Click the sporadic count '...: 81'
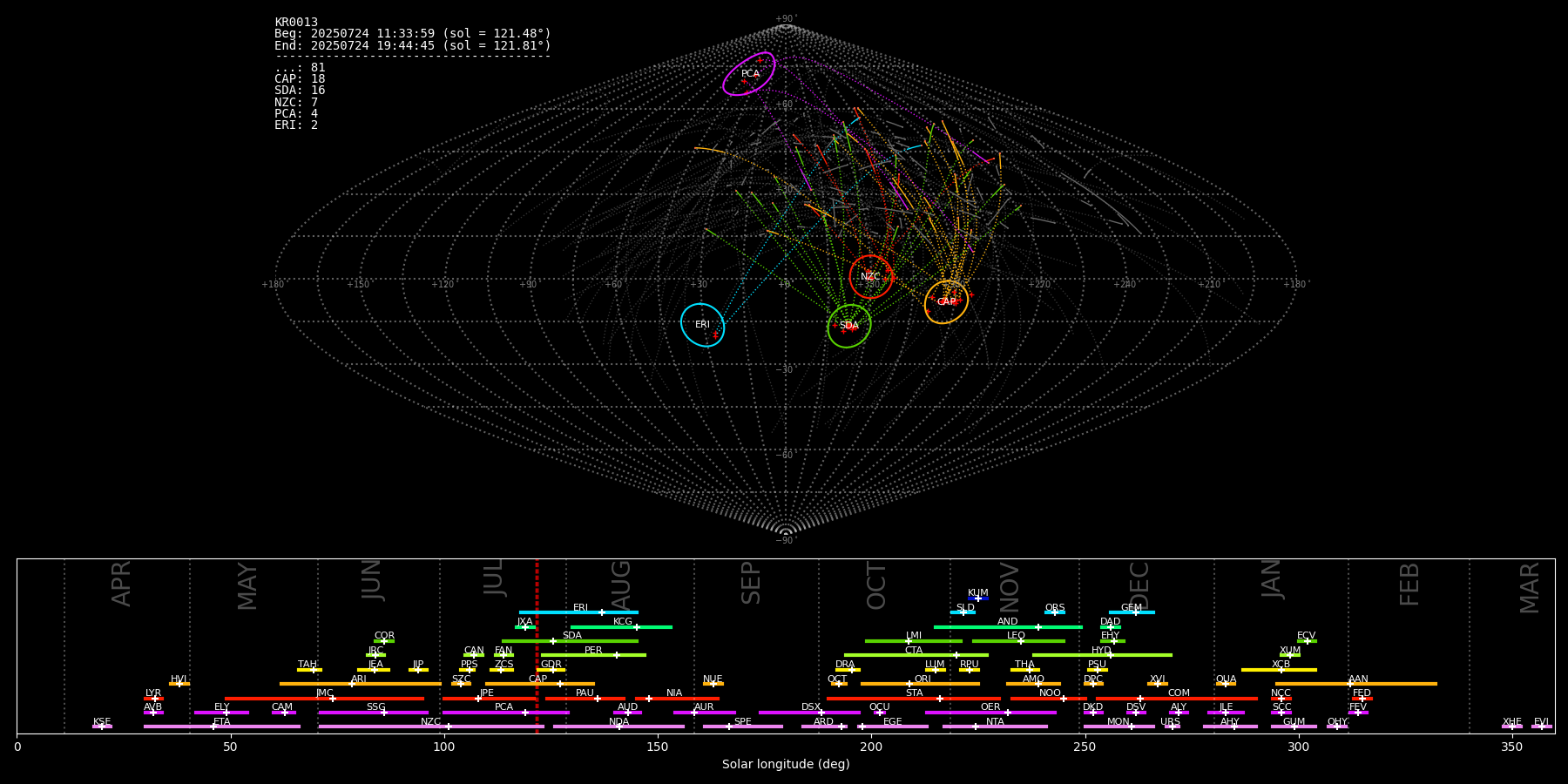This screenshot has height=784, width=1568. (x=300, y=68)
